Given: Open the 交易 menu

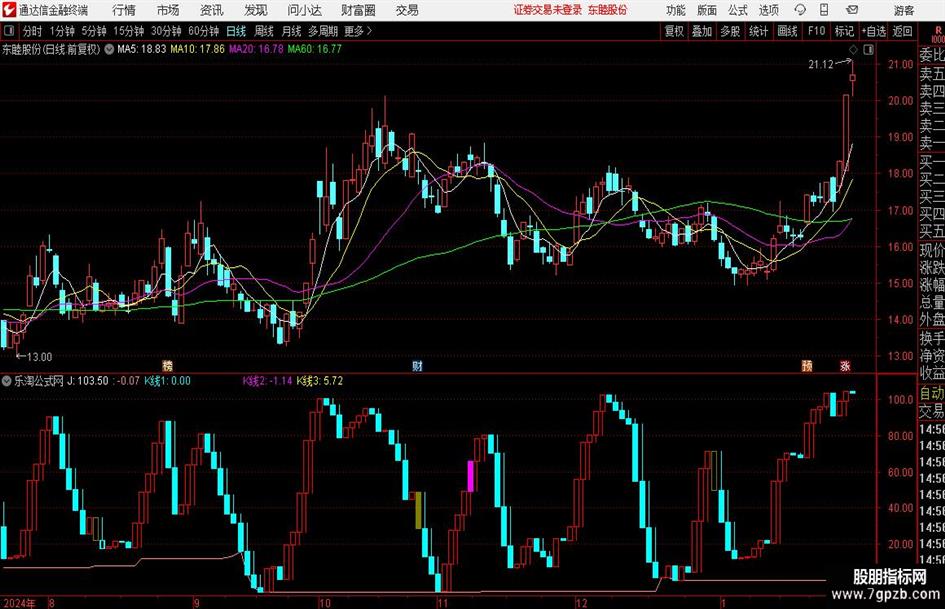Looking at the screenshot, I should (407, 10).
